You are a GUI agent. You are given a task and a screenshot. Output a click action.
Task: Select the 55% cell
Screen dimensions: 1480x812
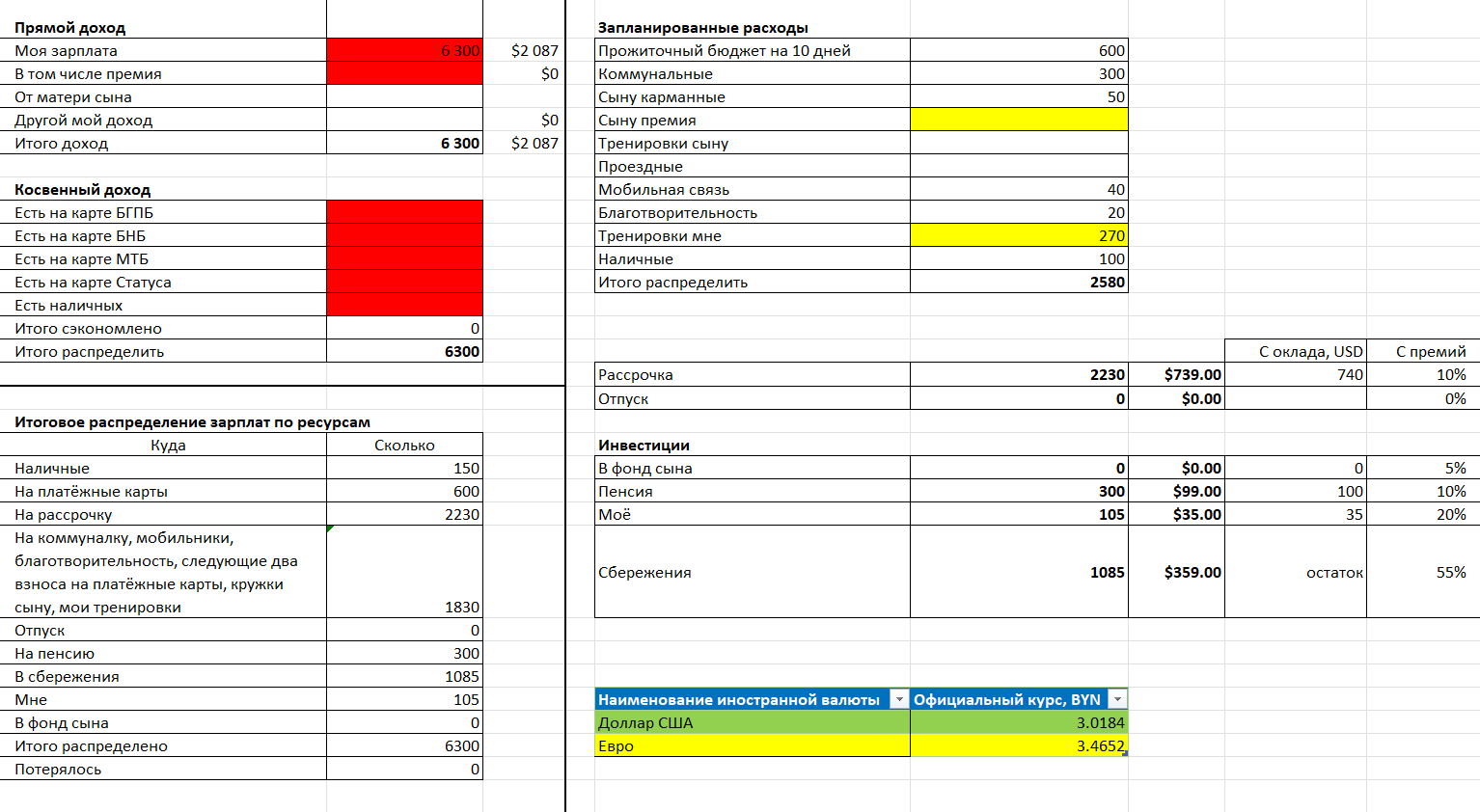click(x=1423, y=572)
